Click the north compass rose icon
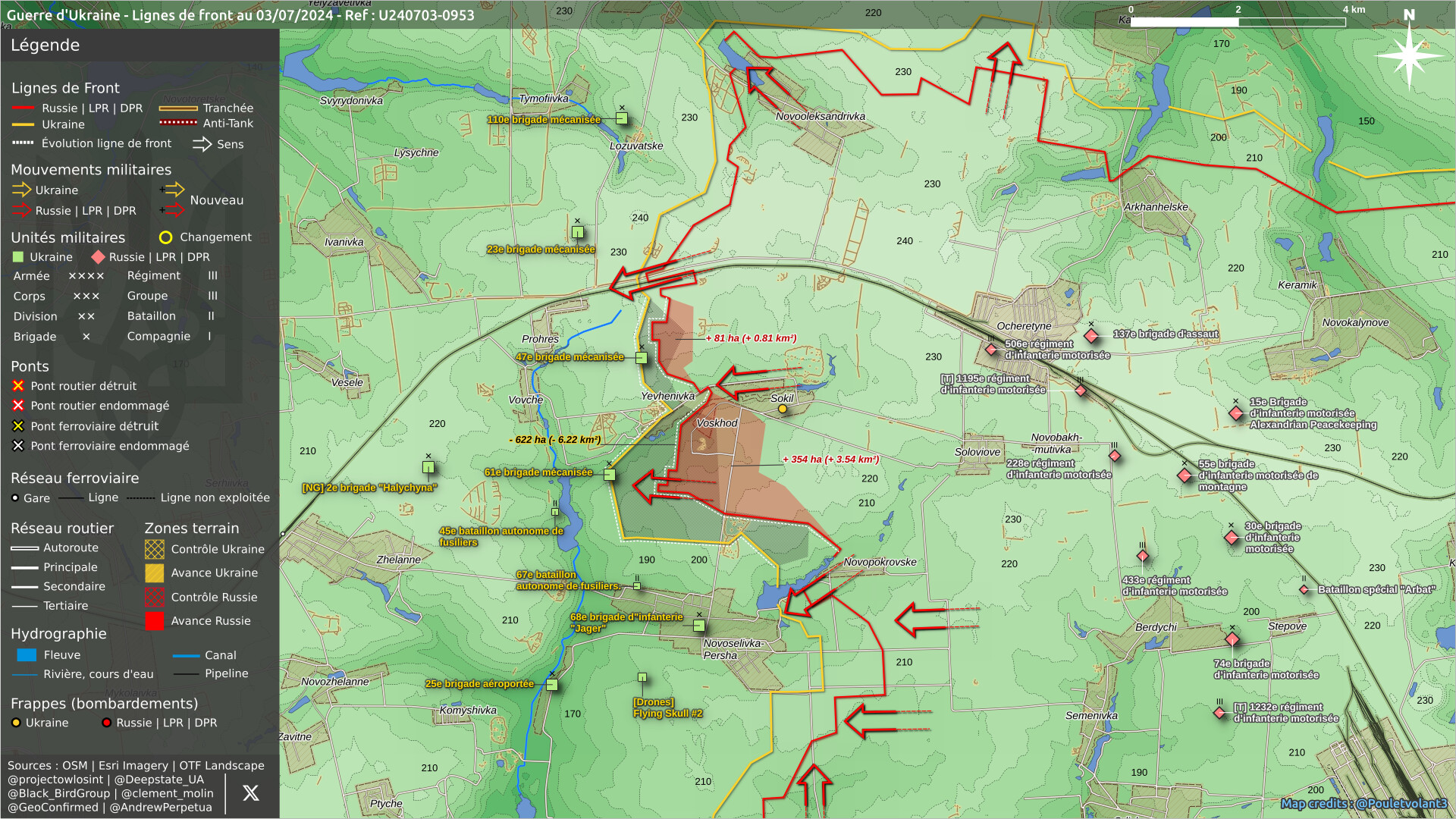The width and height of the screenshot is (1456, 819). coord(1408,55)
